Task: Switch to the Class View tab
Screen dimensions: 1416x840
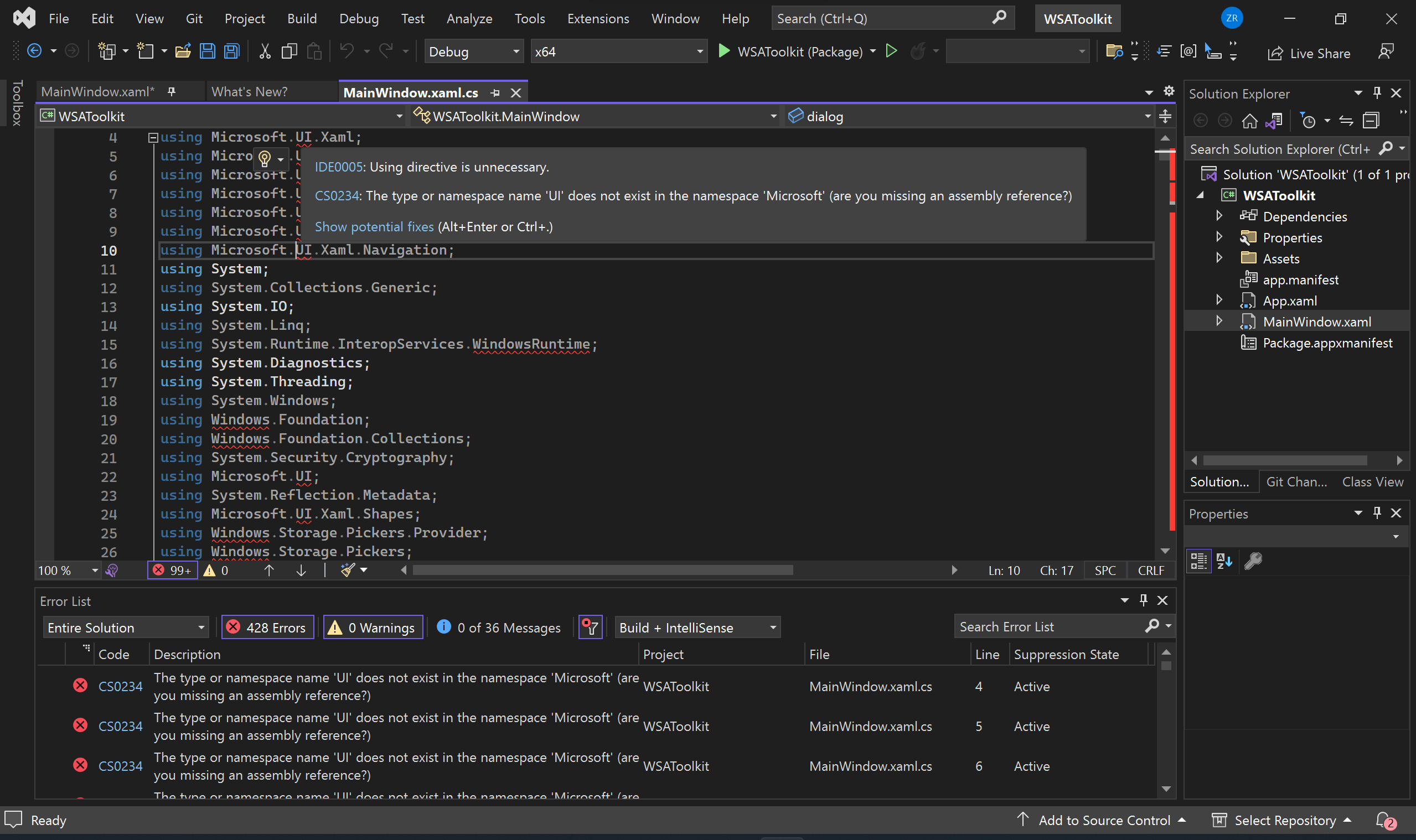Action: tap(1372, 481)
